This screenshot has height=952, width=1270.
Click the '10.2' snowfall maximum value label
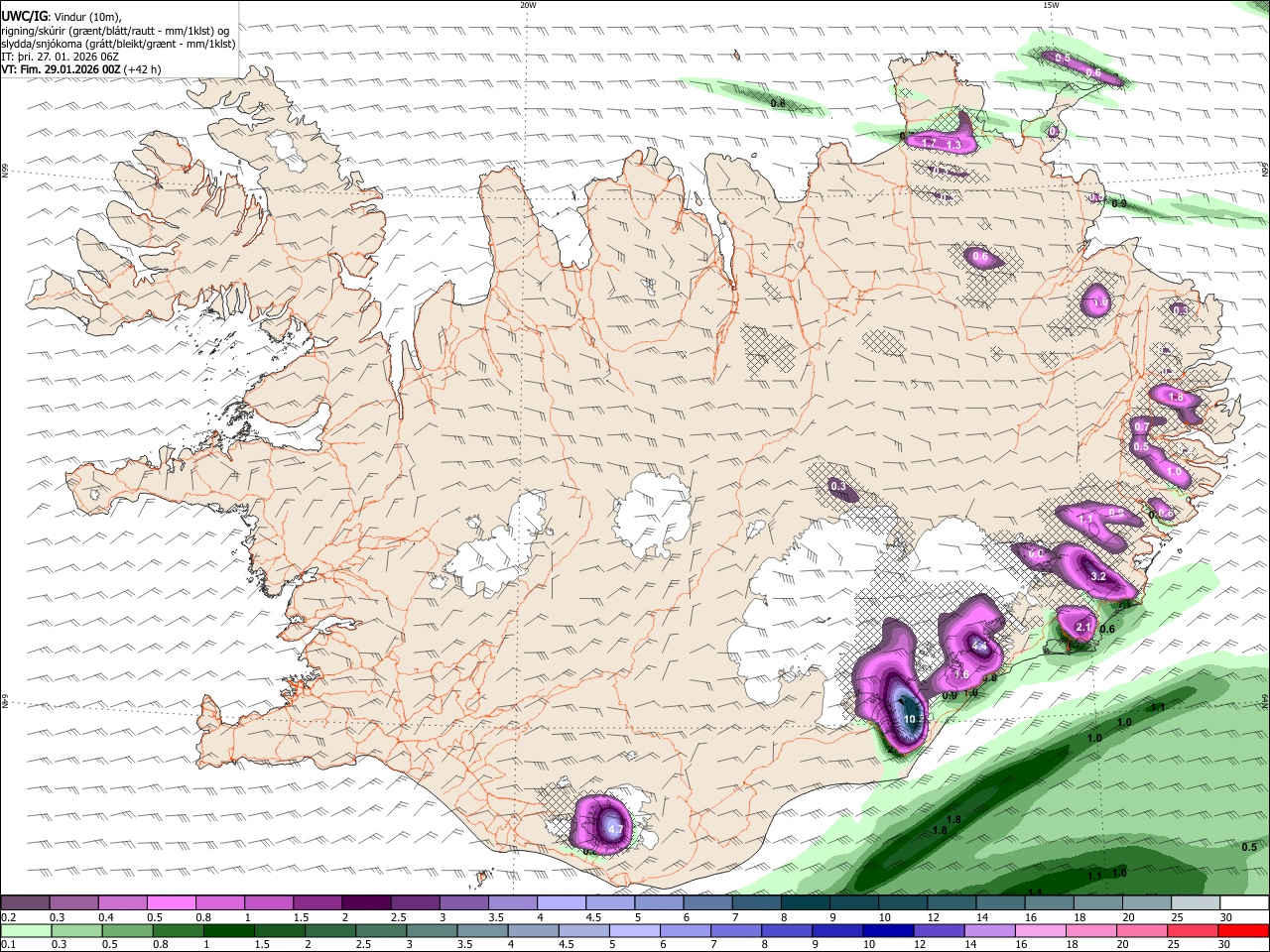pyautogui.click(x=914, y=719)
